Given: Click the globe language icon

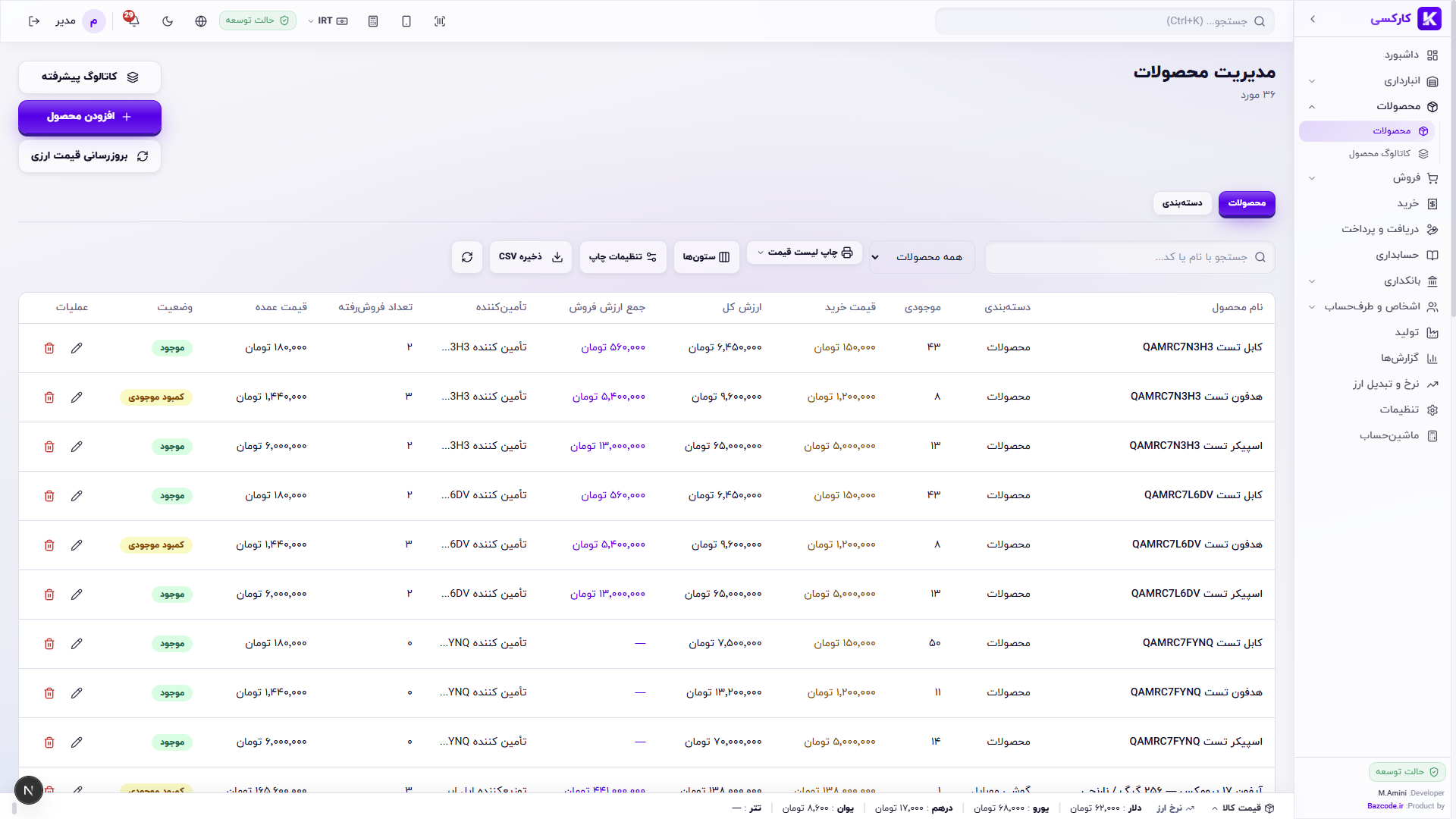Looking at the screenshot, I should 201,21.
